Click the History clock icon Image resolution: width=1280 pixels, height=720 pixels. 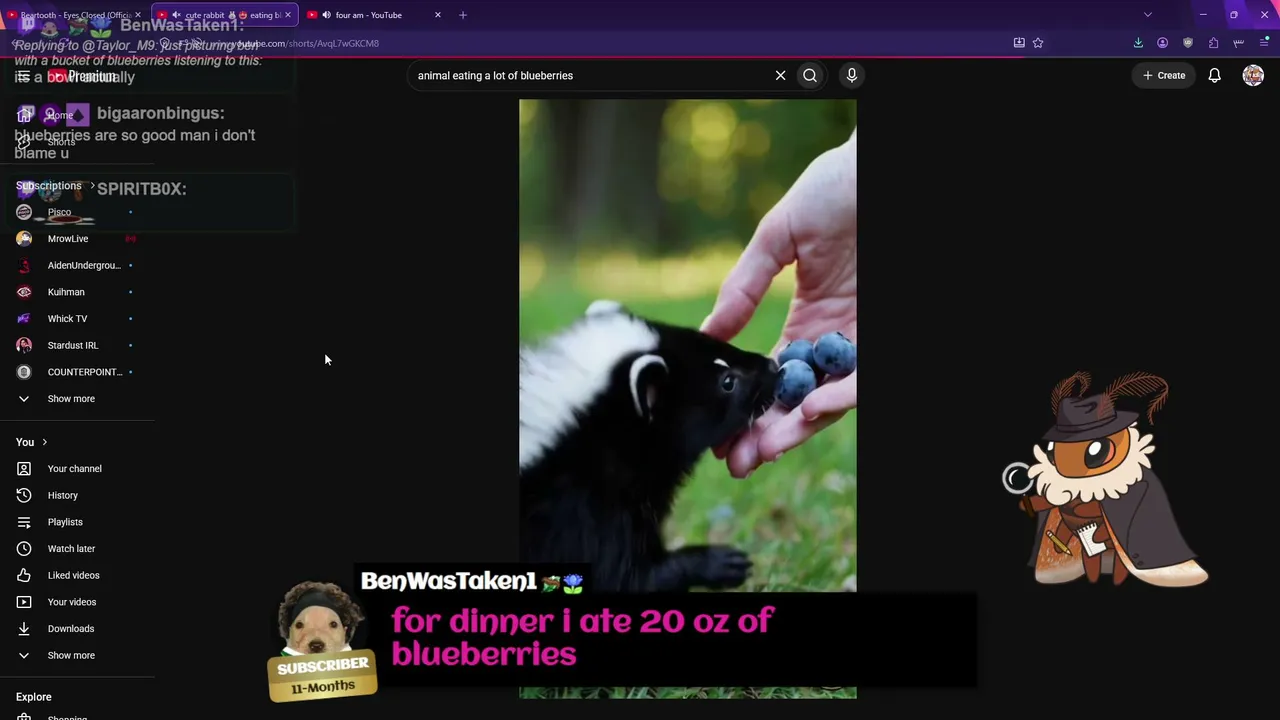coord(24,495)
